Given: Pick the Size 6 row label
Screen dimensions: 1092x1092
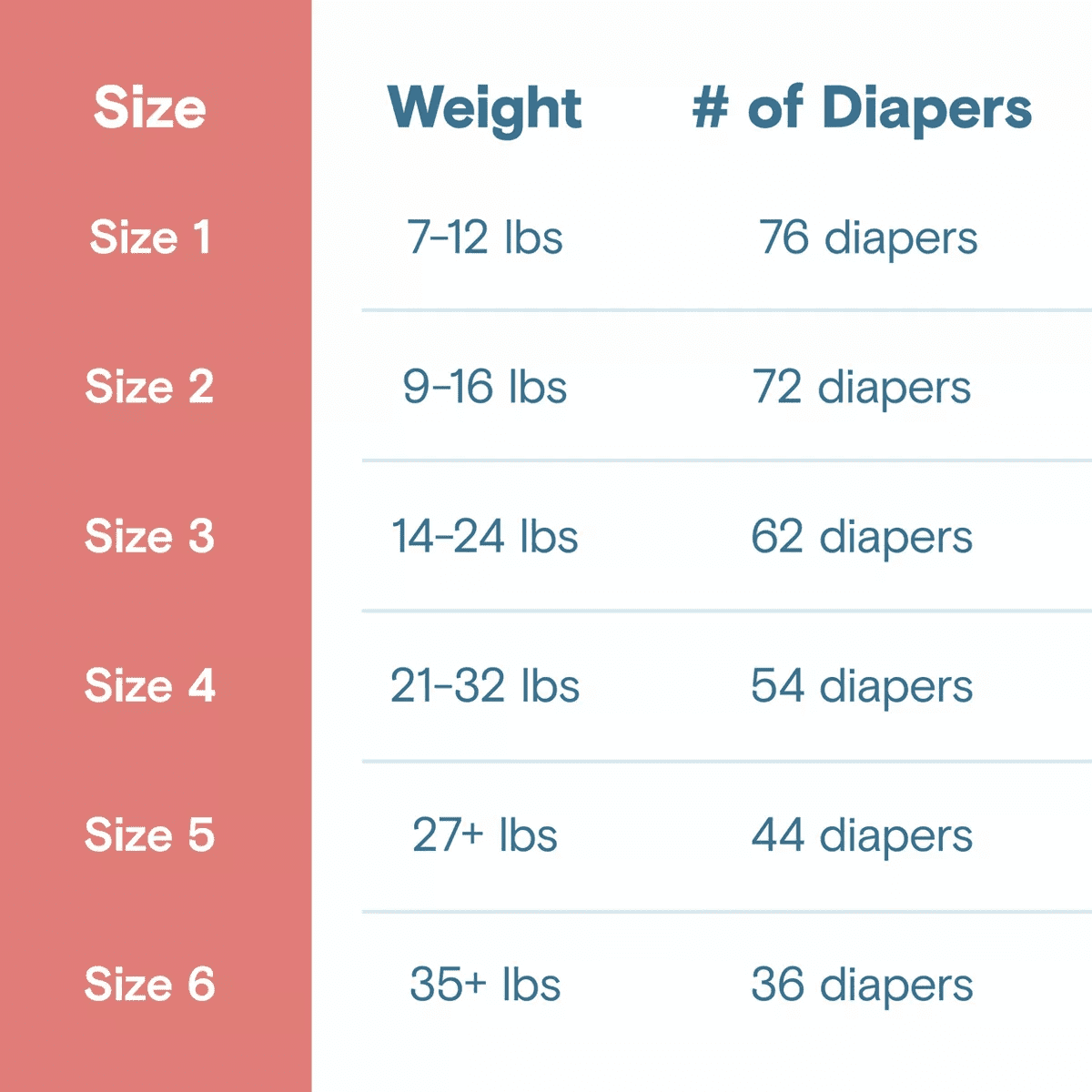Looking at the screenshot, I should 150,984.
